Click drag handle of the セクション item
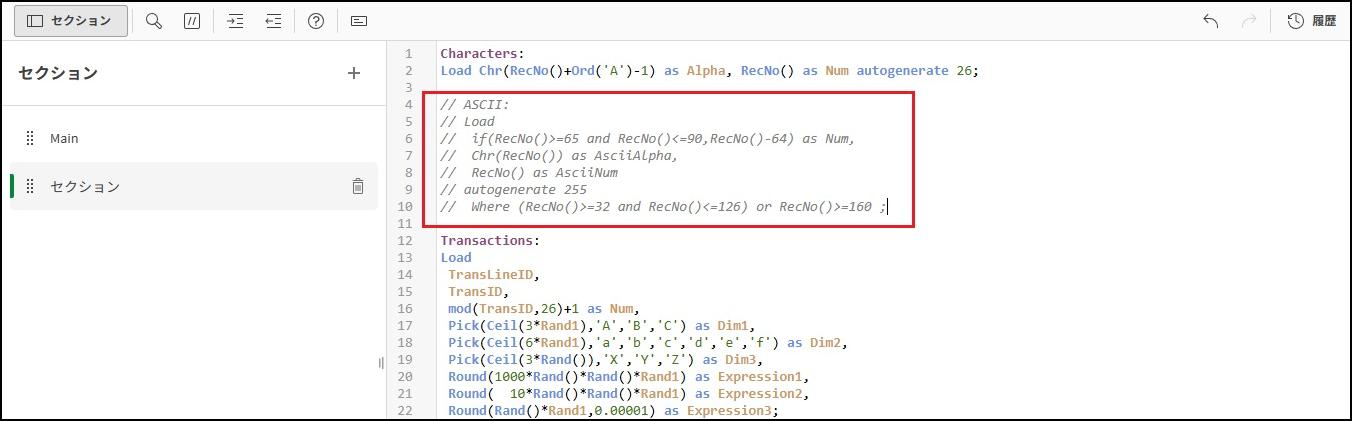The width and height of the screenshot is (1352, 421). [31, 186]
